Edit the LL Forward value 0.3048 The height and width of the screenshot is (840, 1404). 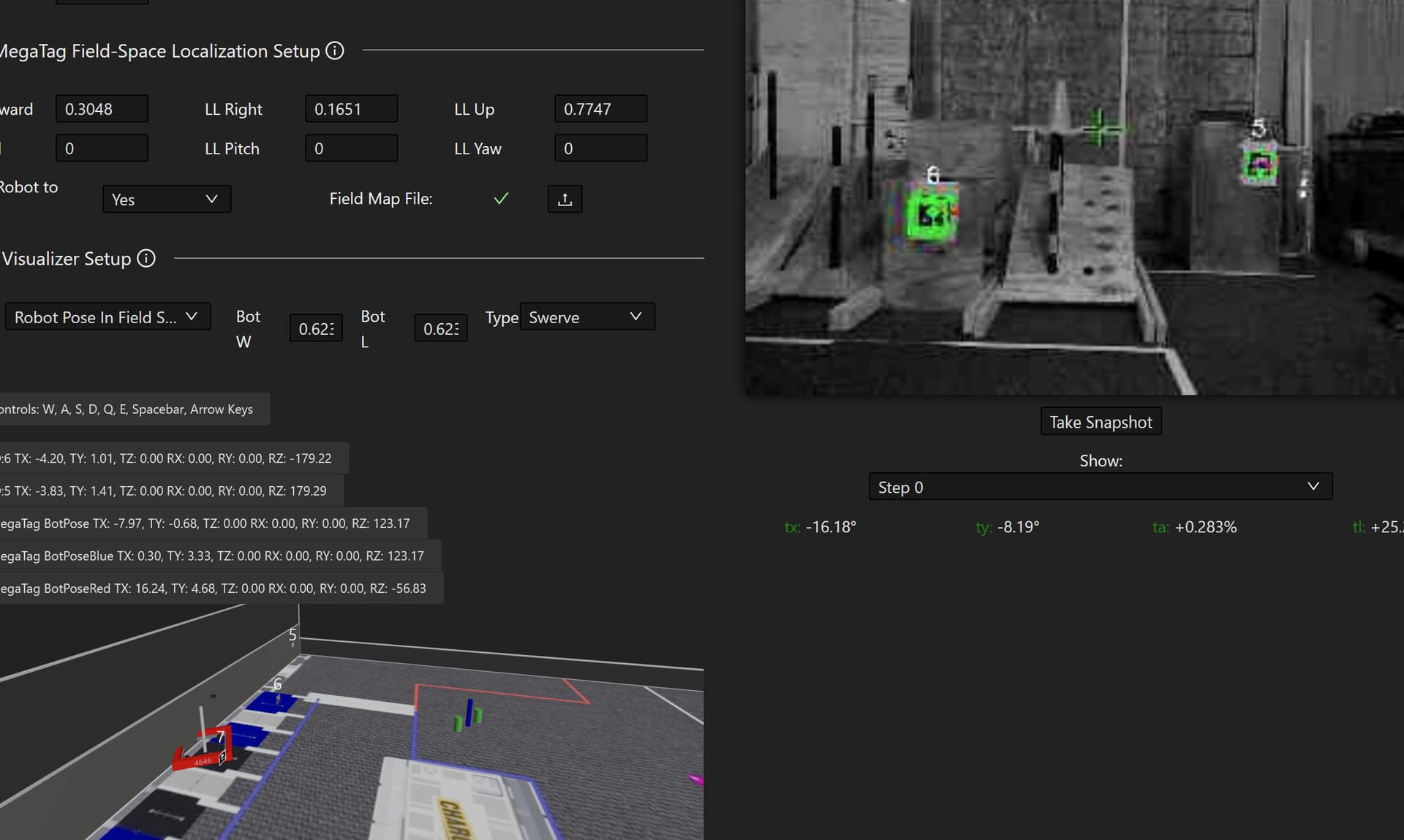[x=102, y=109]
